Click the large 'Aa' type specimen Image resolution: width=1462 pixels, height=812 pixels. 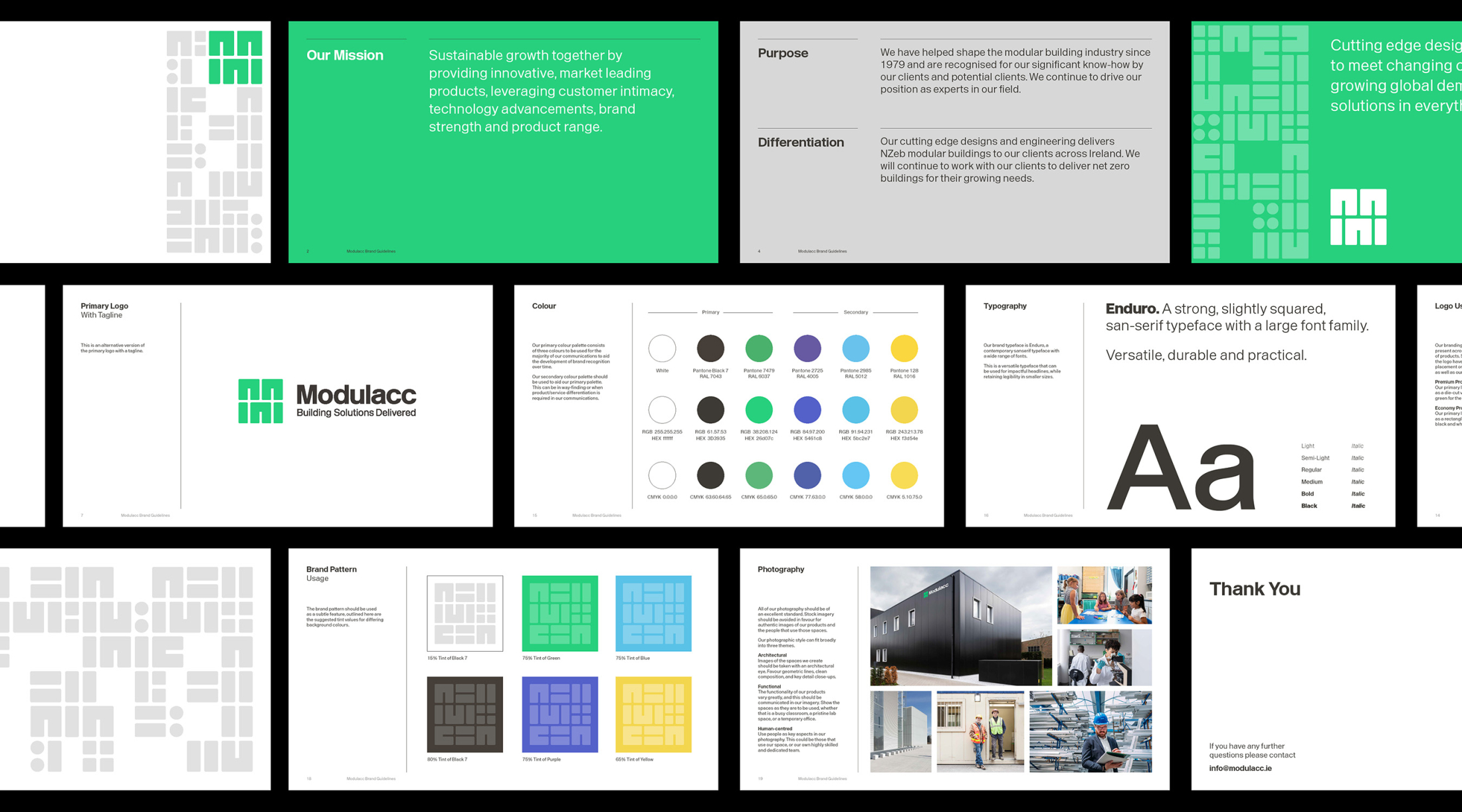[1181, 468]
